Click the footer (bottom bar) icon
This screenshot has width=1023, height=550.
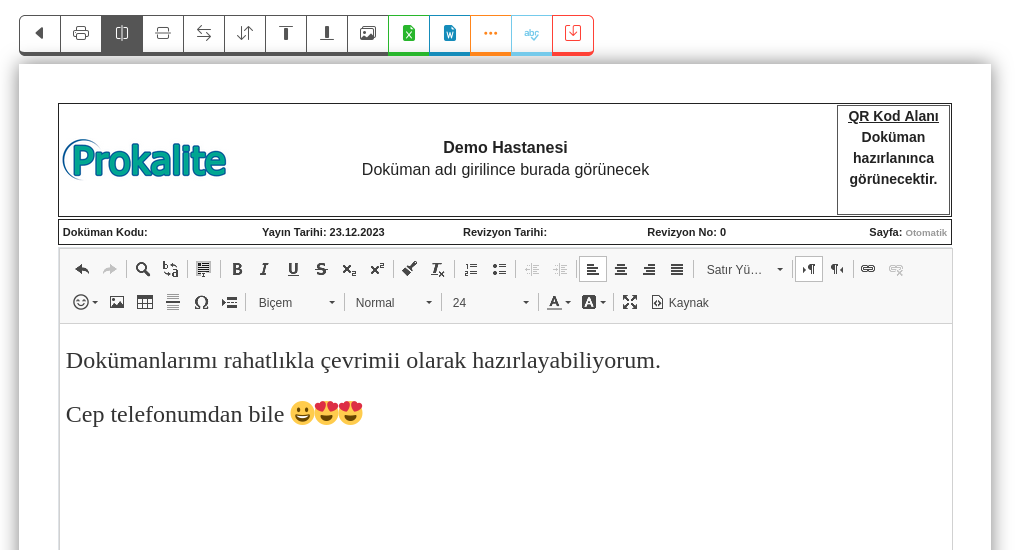pyautogui.click(x=327, y=33)
